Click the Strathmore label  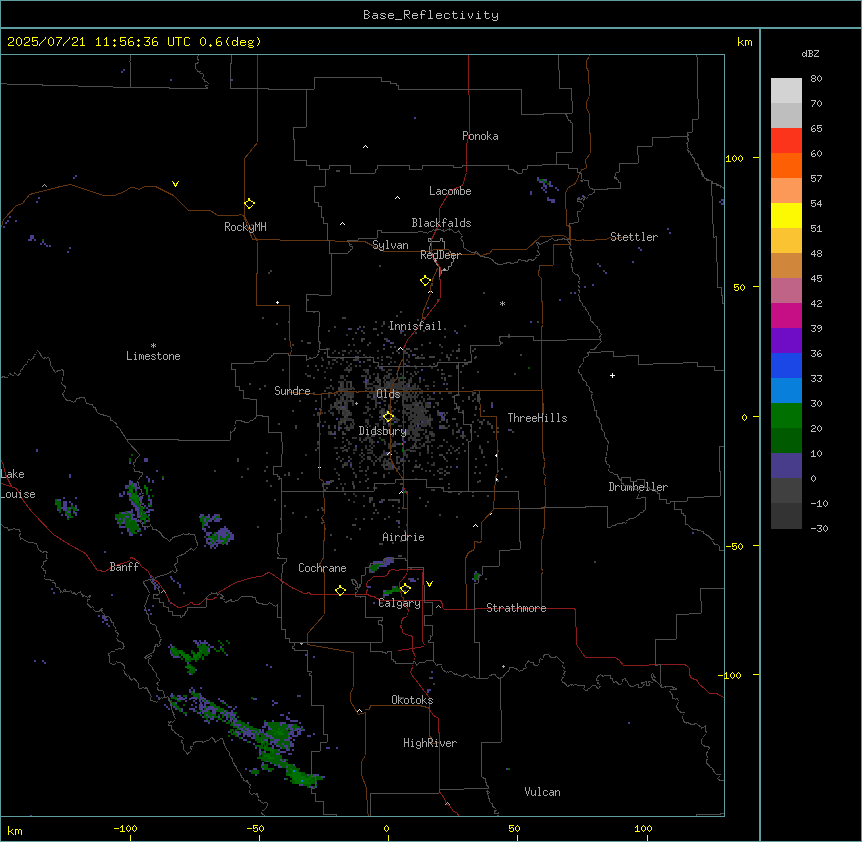[x=516, y=608]
